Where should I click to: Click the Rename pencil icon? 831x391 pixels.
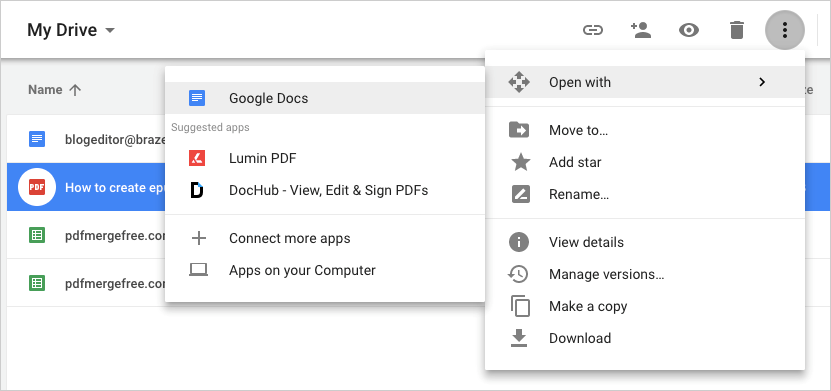(520, 194)
